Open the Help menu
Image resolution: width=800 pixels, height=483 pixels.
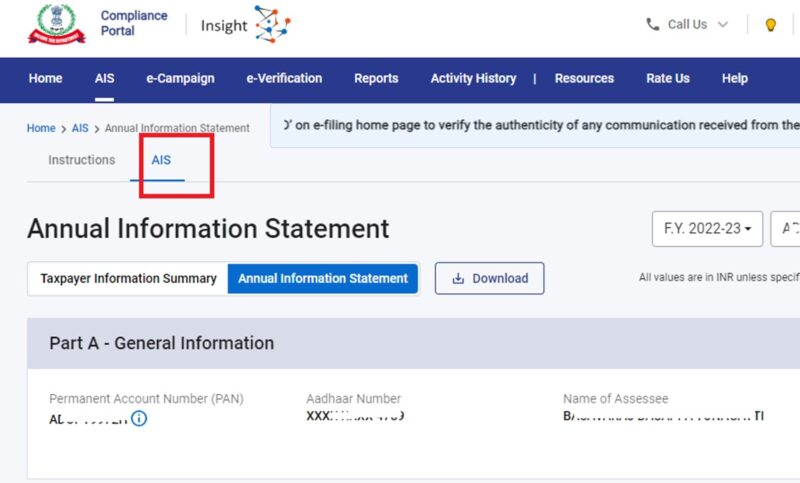tap(735, 79)
